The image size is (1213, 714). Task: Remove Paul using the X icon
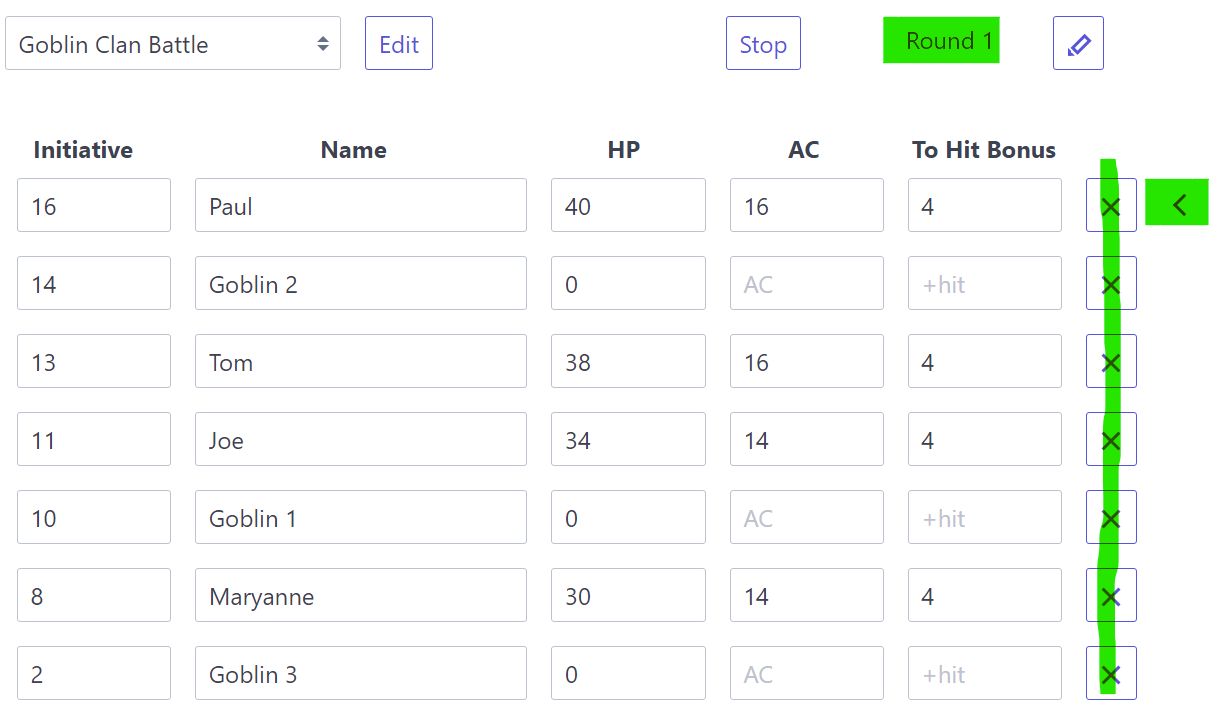click(1110, 206)
